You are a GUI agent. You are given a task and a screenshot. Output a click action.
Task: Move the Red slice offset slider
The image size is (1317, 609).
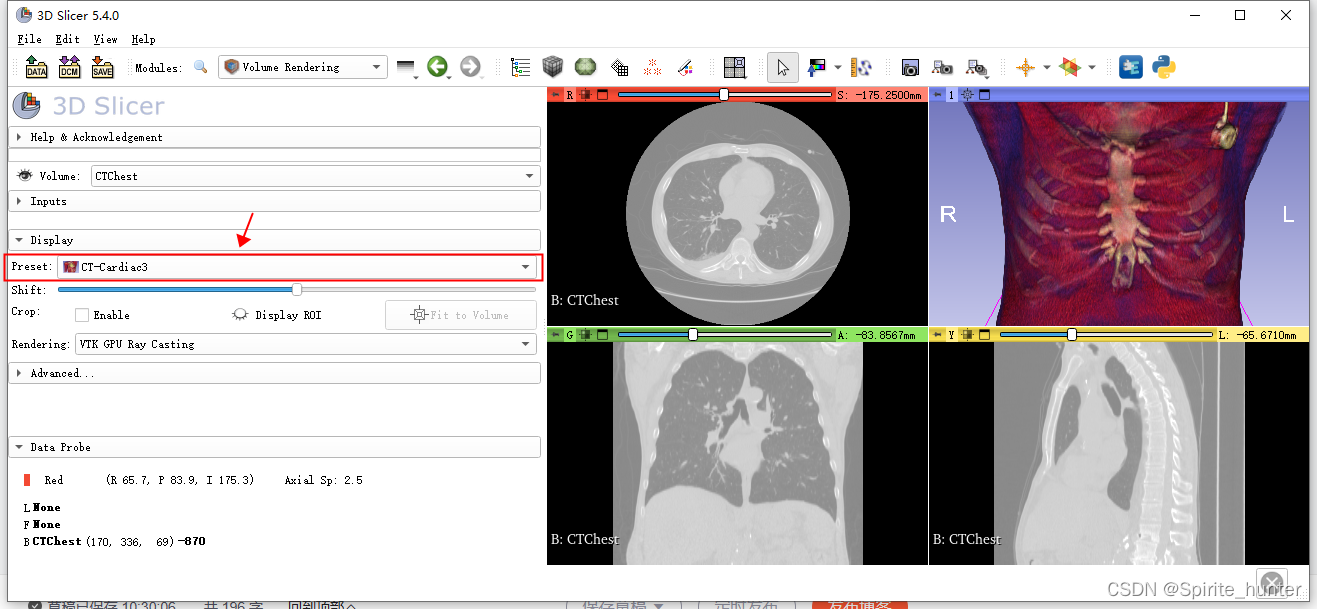724,95
